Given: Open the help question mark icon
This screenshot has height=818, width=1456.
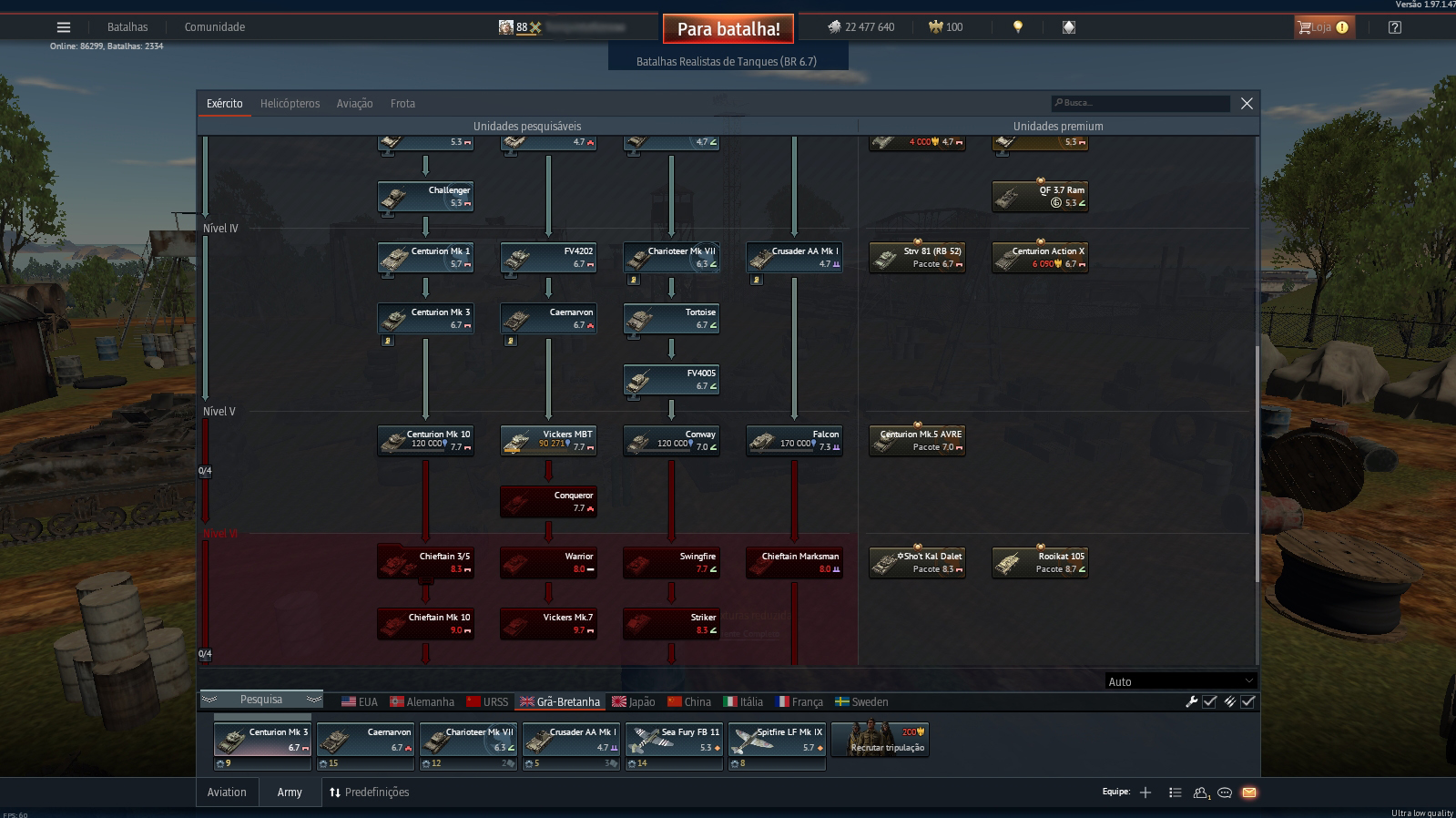Looking at the screenshot, I should tap(1394, 27).
